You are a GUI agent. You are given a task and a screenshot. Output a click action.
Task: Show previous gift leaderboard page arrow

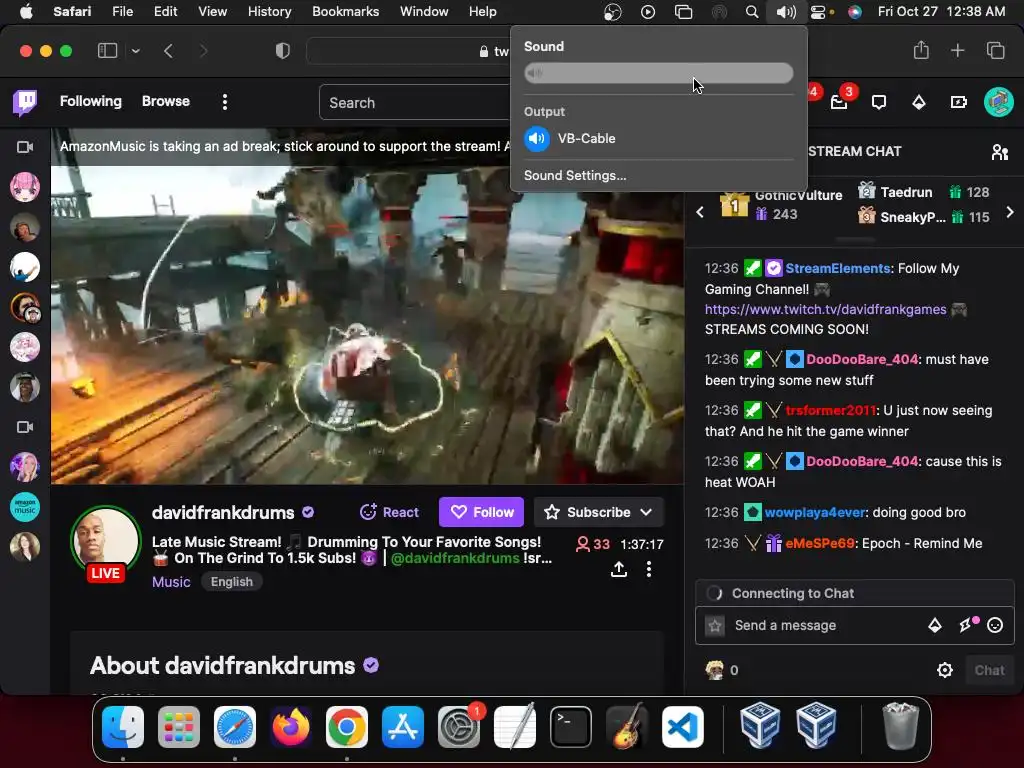700,212
